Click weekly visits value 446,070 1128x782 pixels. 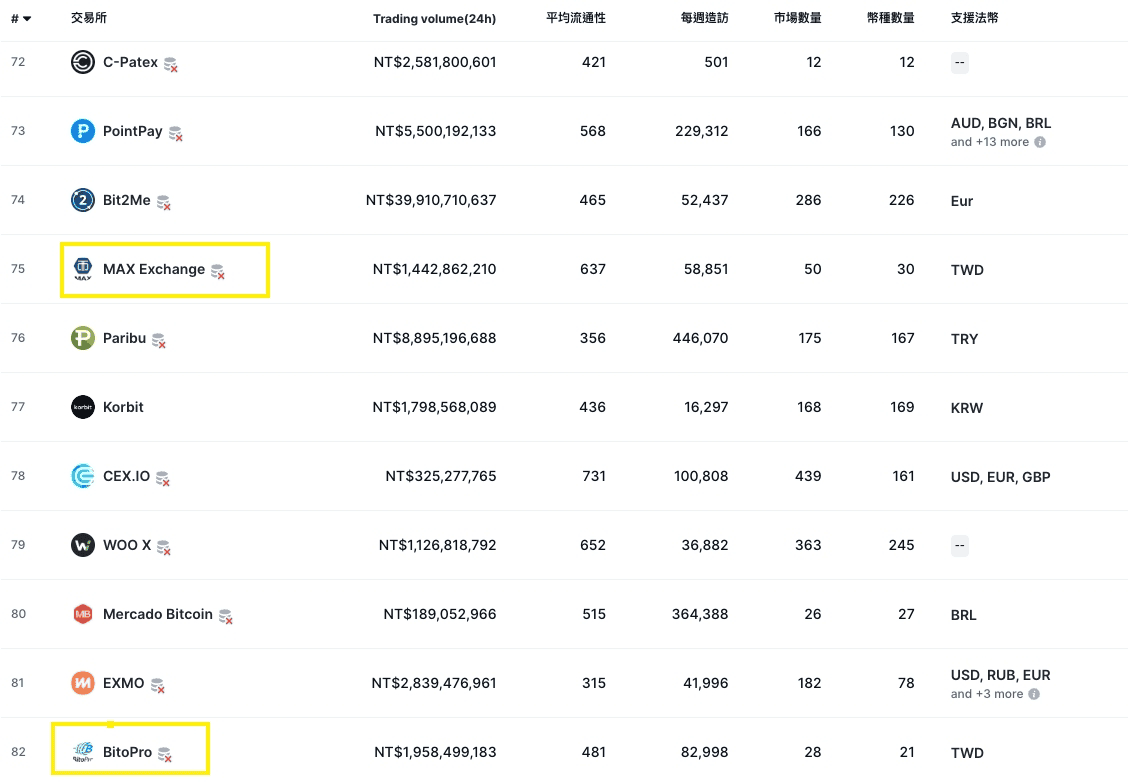[701, 338]
